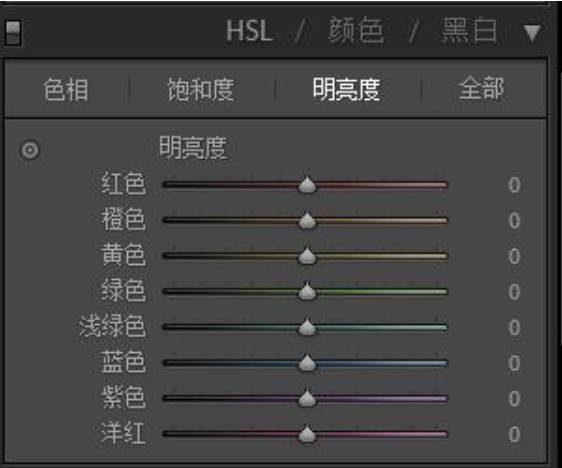This screenshot has width=562, height=468.
Task: Show 全部 HSL adjustments tab
Action: tap(481, 88)
